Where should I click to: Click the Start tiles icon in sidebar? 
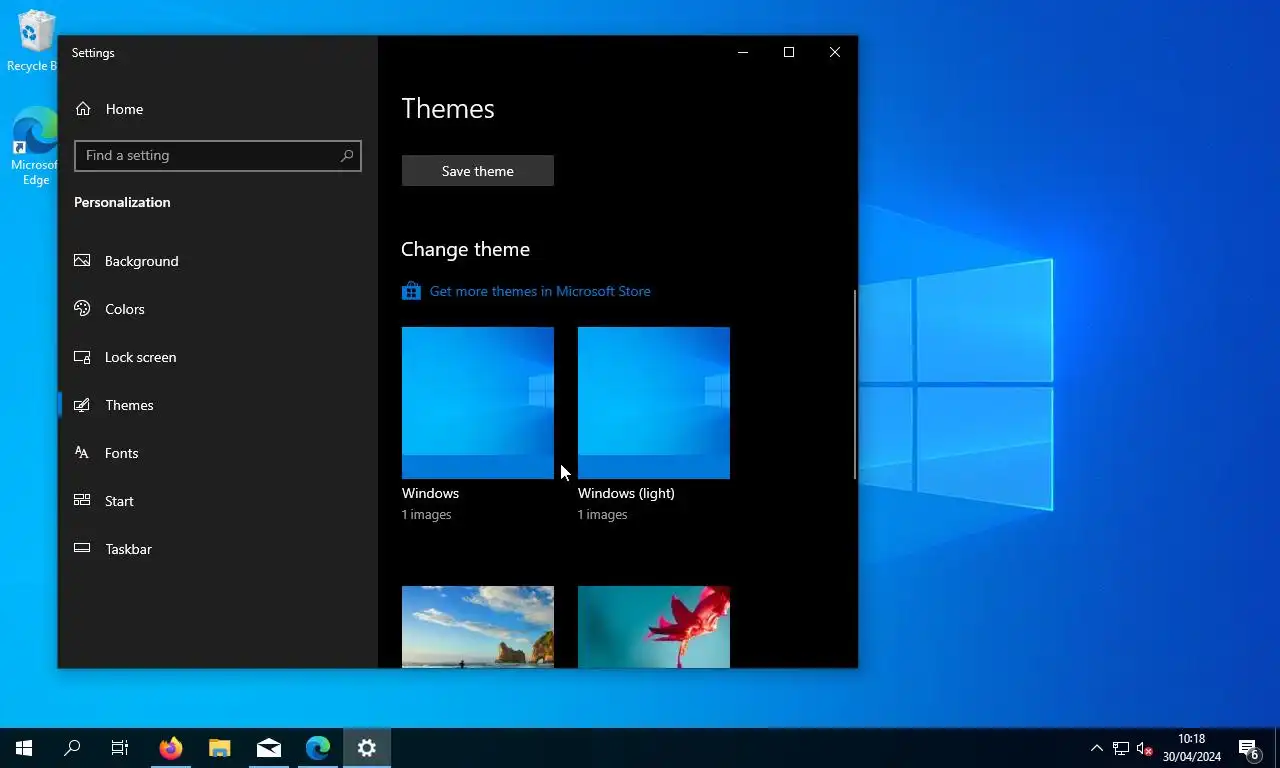coord(82,501)
